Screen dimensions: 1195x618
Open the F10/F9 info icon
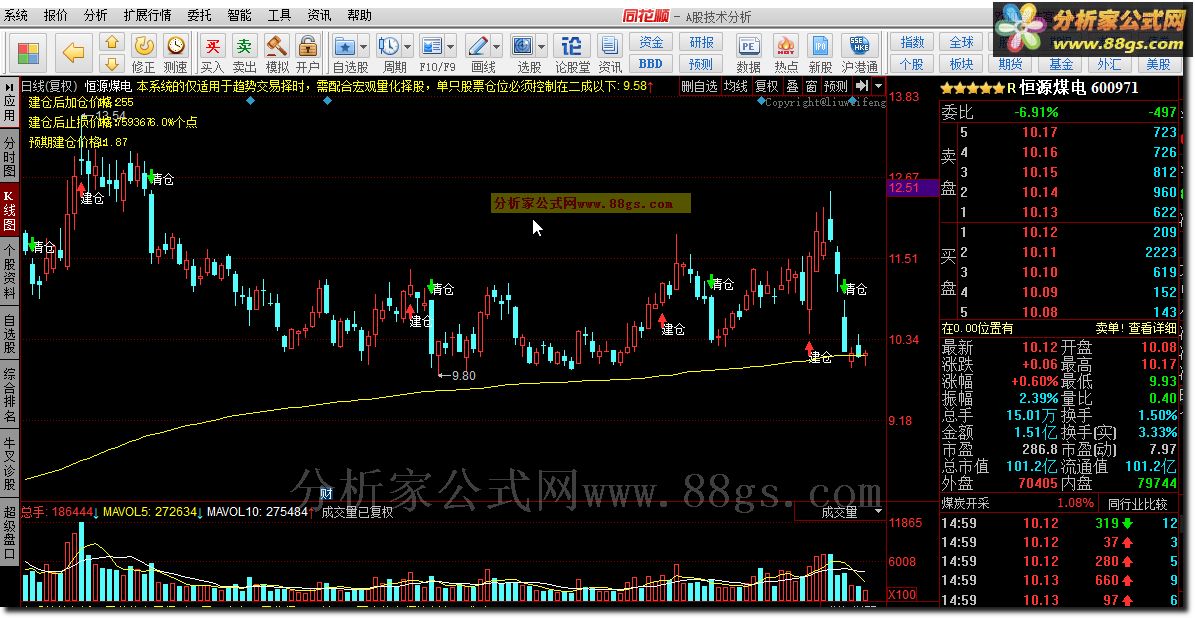coord(431,46)
